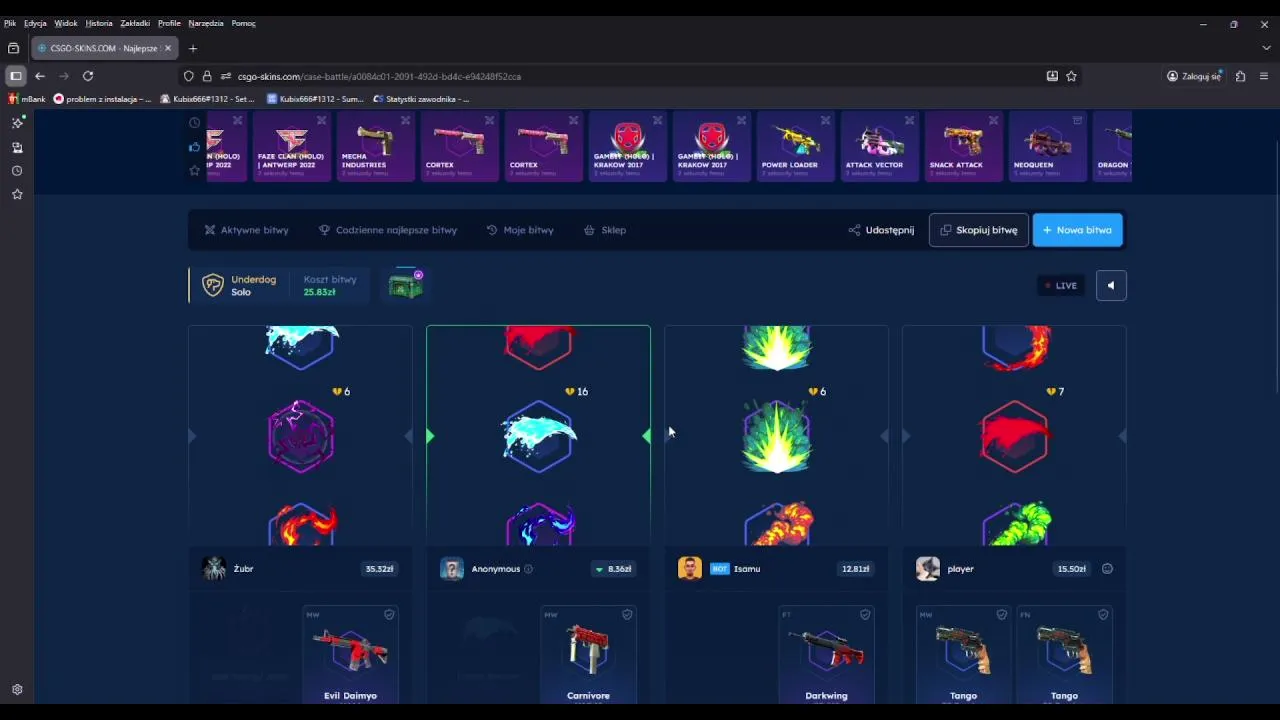List all tabs dropdown arrow
The image size is (1280, 720).
tap(1266, 48)
